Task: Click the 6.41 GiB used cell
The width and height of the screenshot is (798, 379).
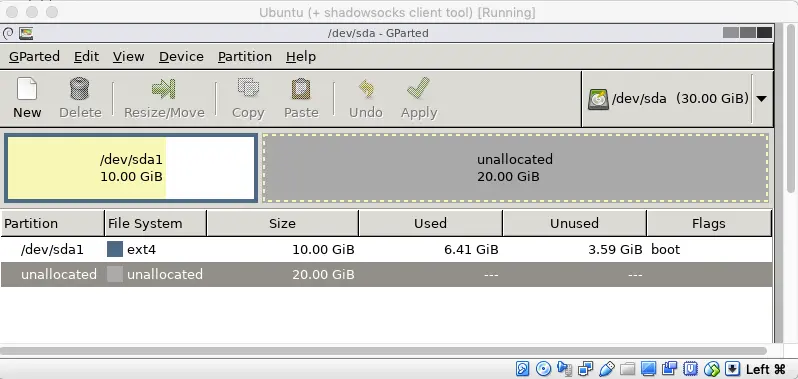Action: 471,250
